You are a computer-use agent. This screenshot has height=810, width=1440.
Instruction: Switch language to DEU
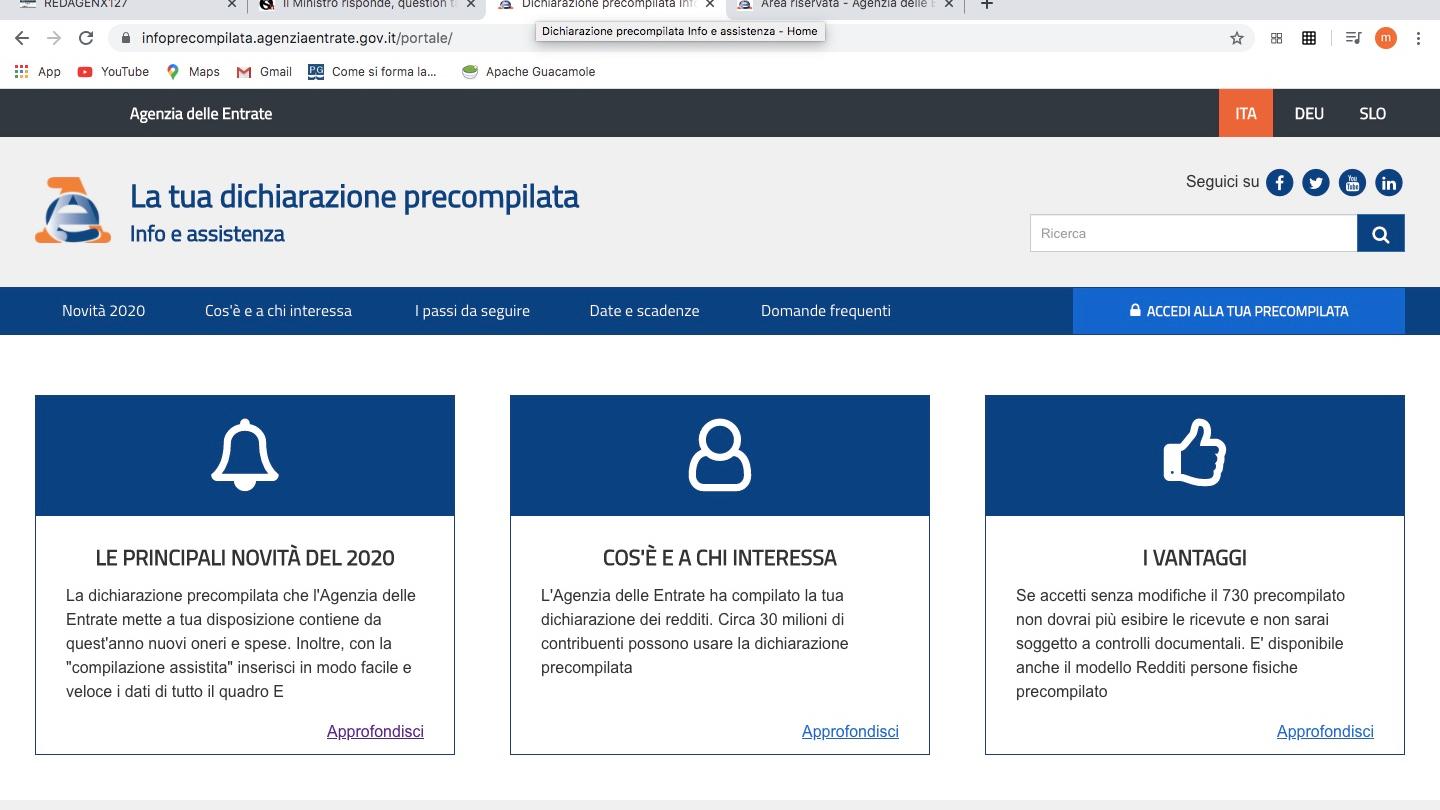point(1309,113)
